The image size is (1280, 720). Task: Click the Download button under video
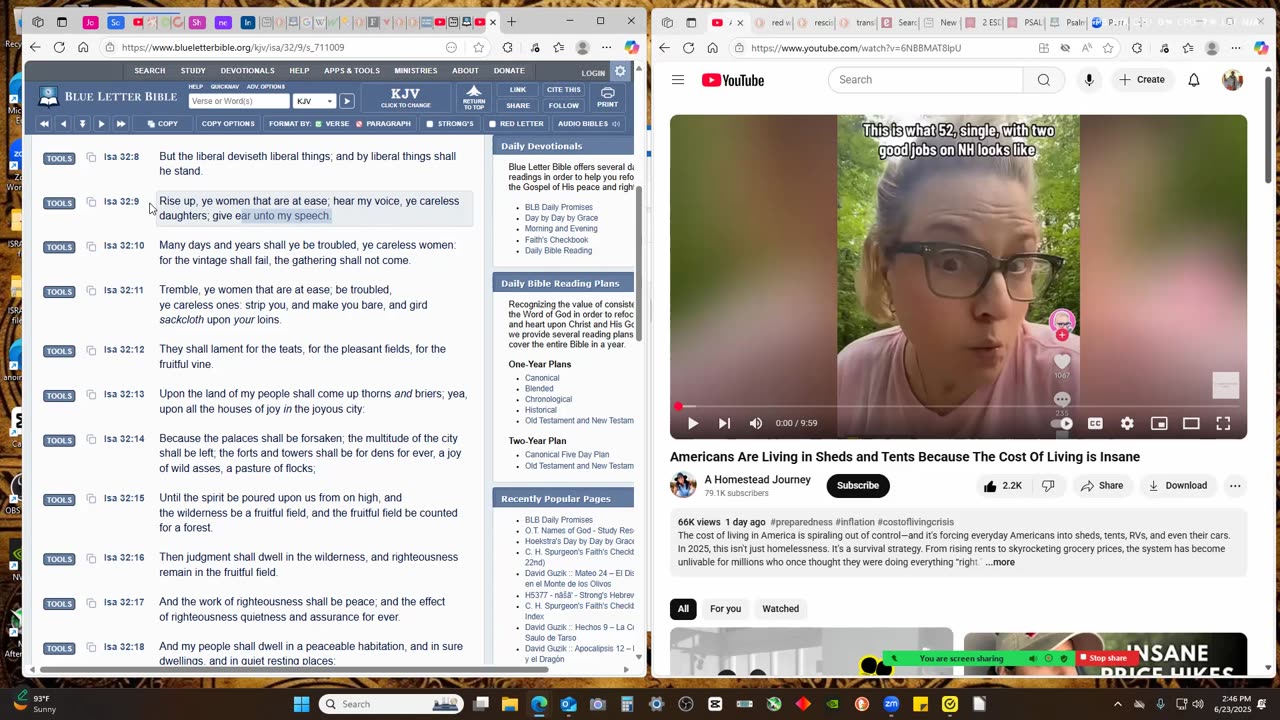pyautogui.click(x=1177, y=486)
